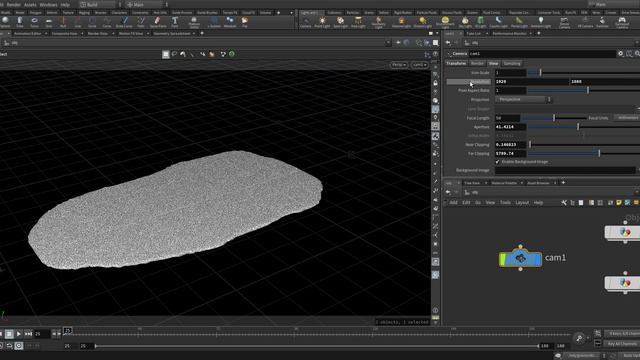
Task: Switch to the Geometry Spreadsheet tab
Action: click(171, 33)
